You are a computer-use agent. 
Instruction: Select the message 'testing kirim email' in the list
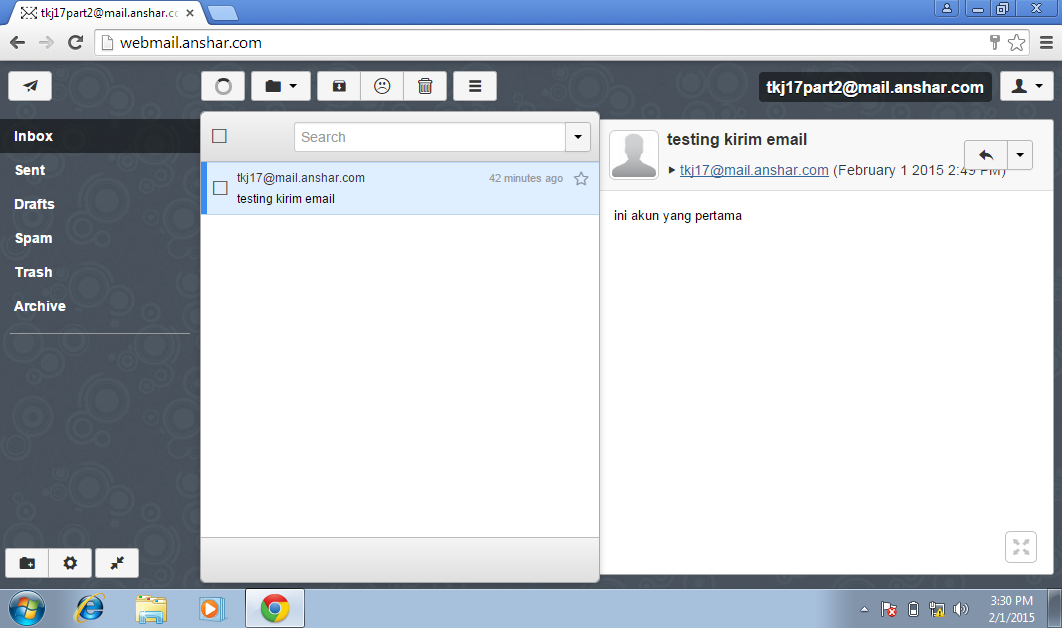tap(401, 188)
